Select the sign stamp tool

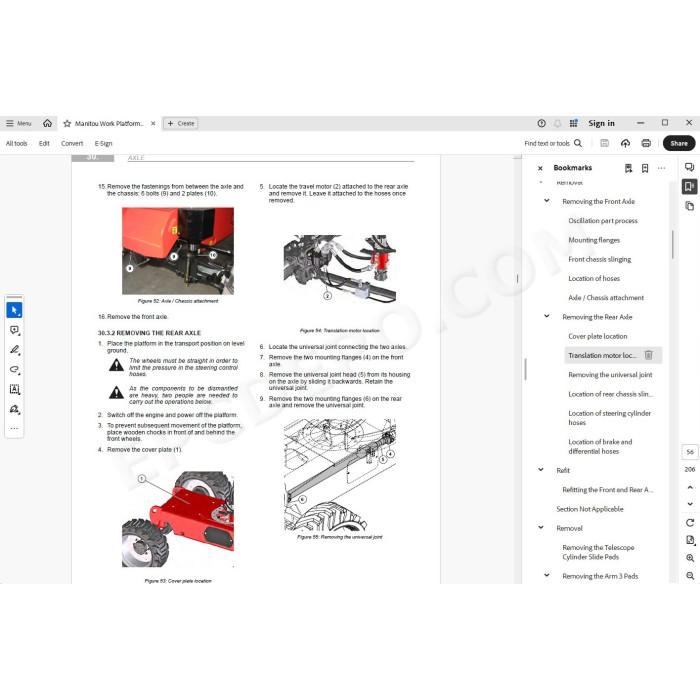[14, 409]
